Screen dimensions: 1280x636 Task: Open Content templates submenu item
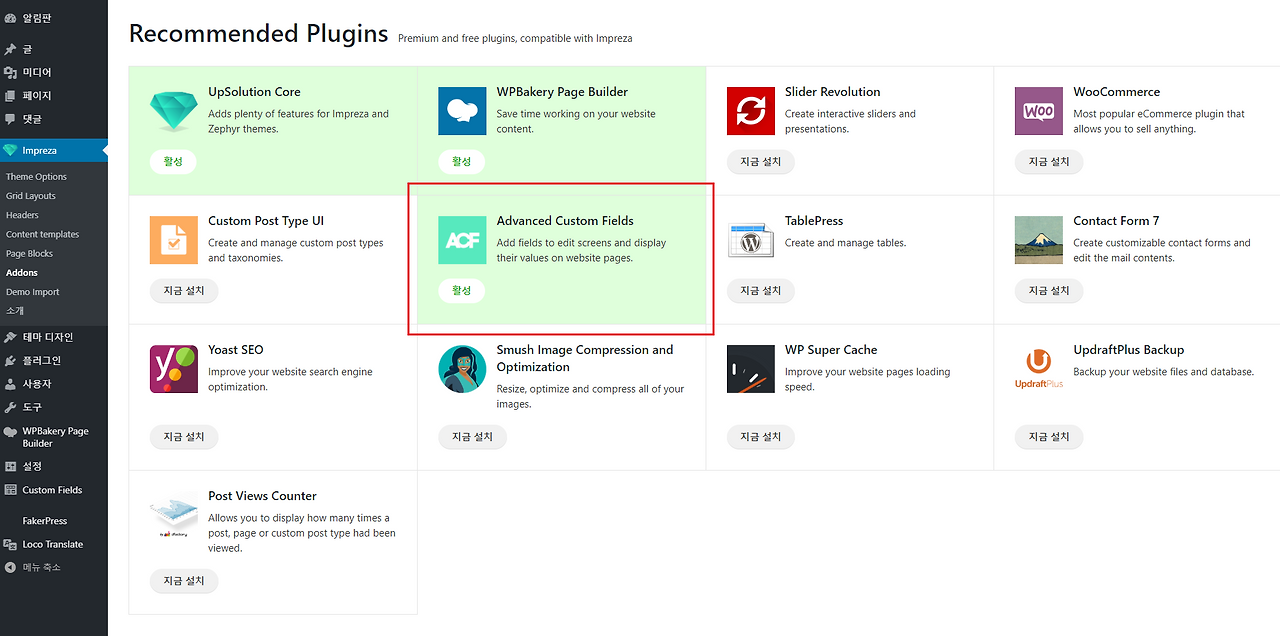click(42, 234)
